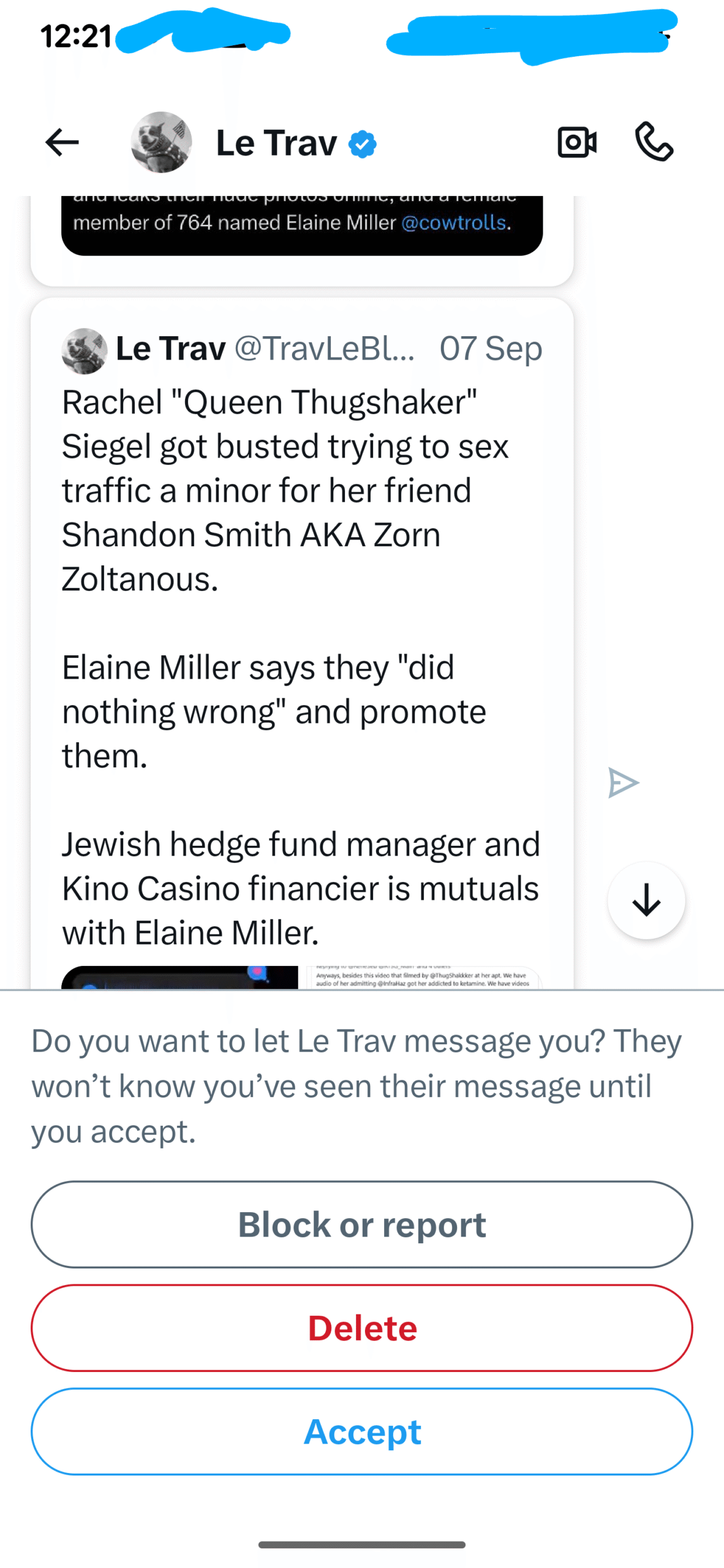Accept the message request from Le Trav
The image size is (724, 1568).
(x=362, y=1431)
